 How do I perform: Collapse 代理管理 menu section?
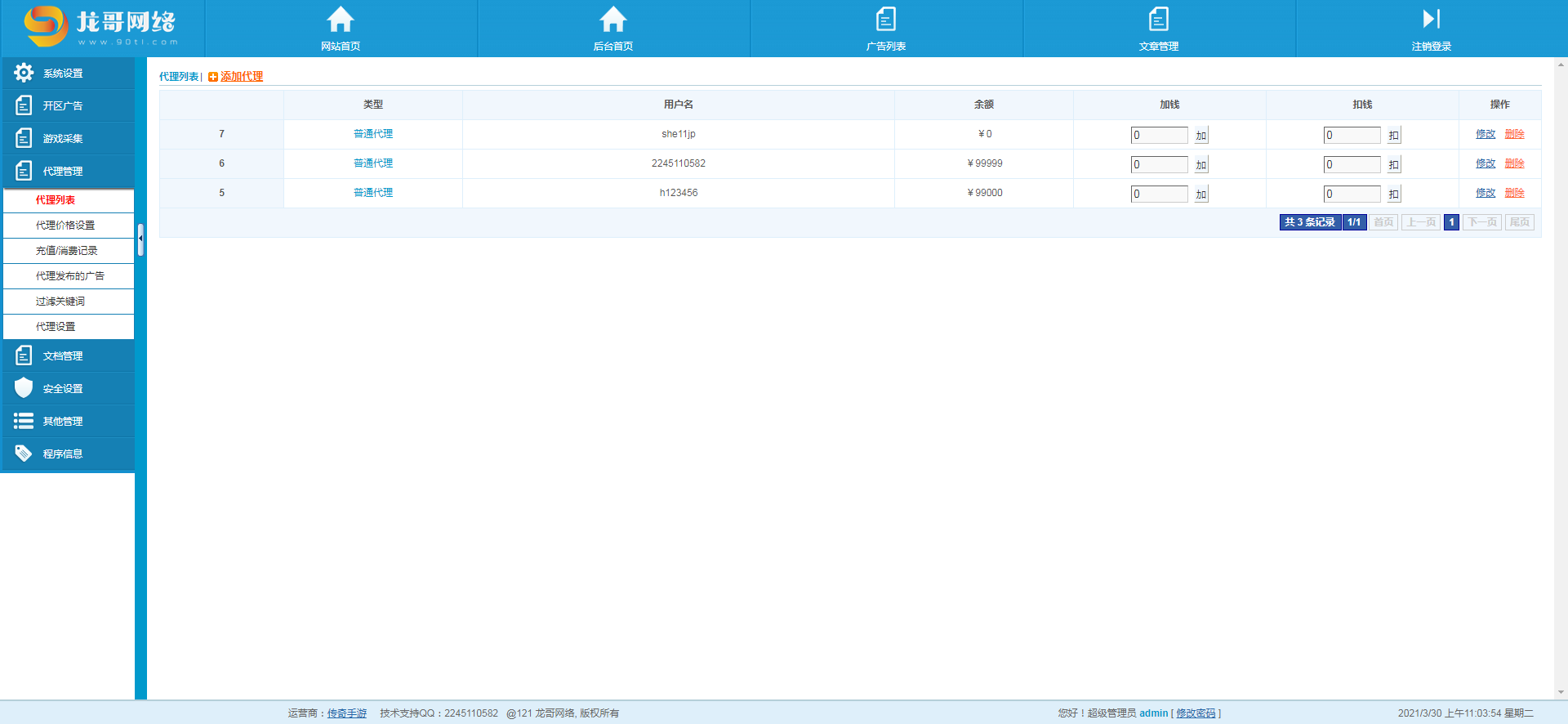coord(68,171)
